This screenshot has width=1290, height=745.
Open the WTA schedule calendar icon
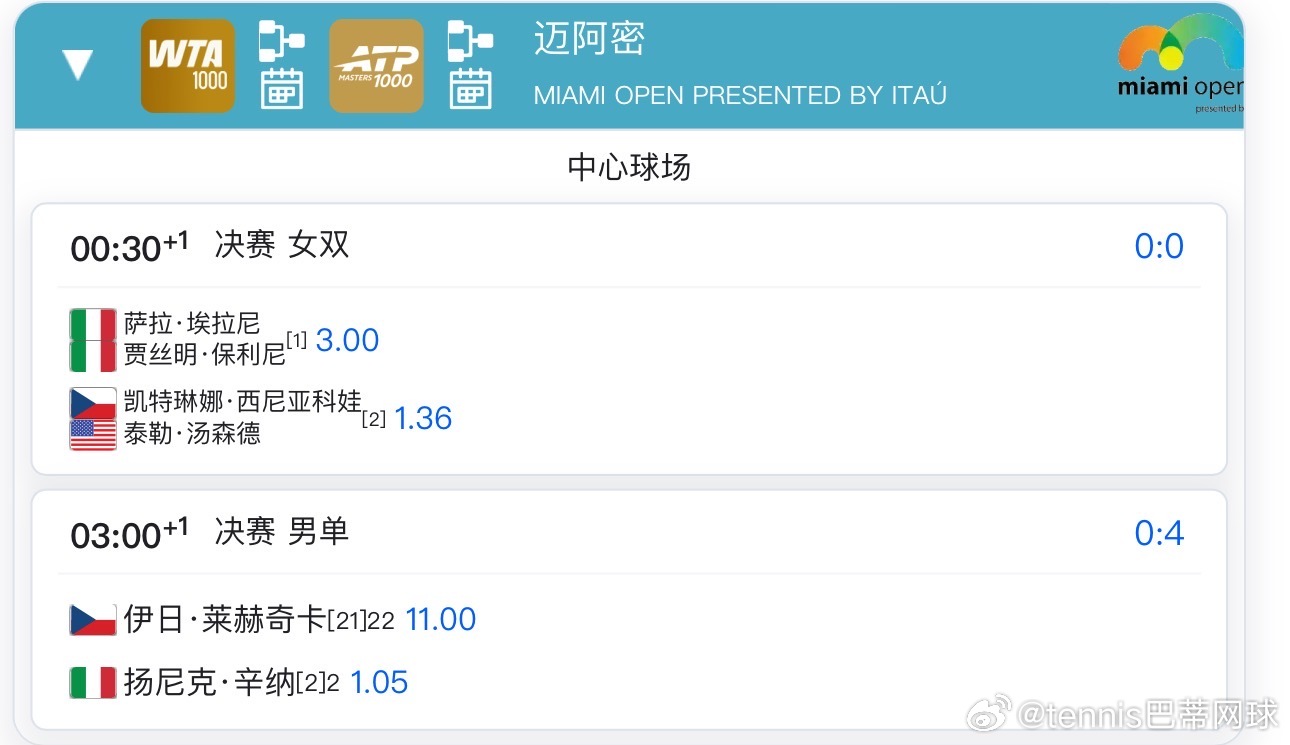click(282, 89)
